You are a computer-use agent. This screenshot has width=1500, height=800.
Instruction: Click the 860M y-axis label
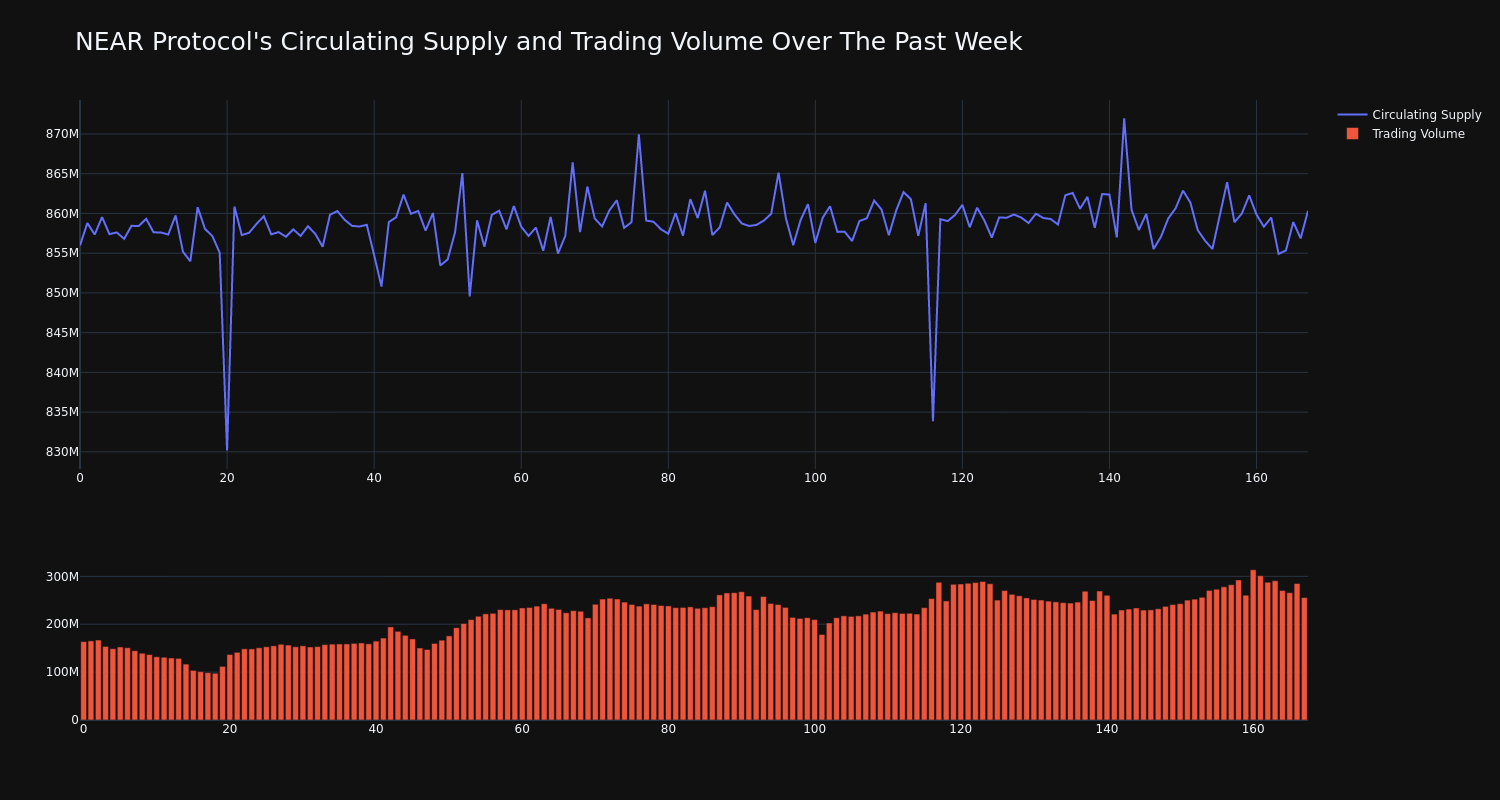[62, 213]
